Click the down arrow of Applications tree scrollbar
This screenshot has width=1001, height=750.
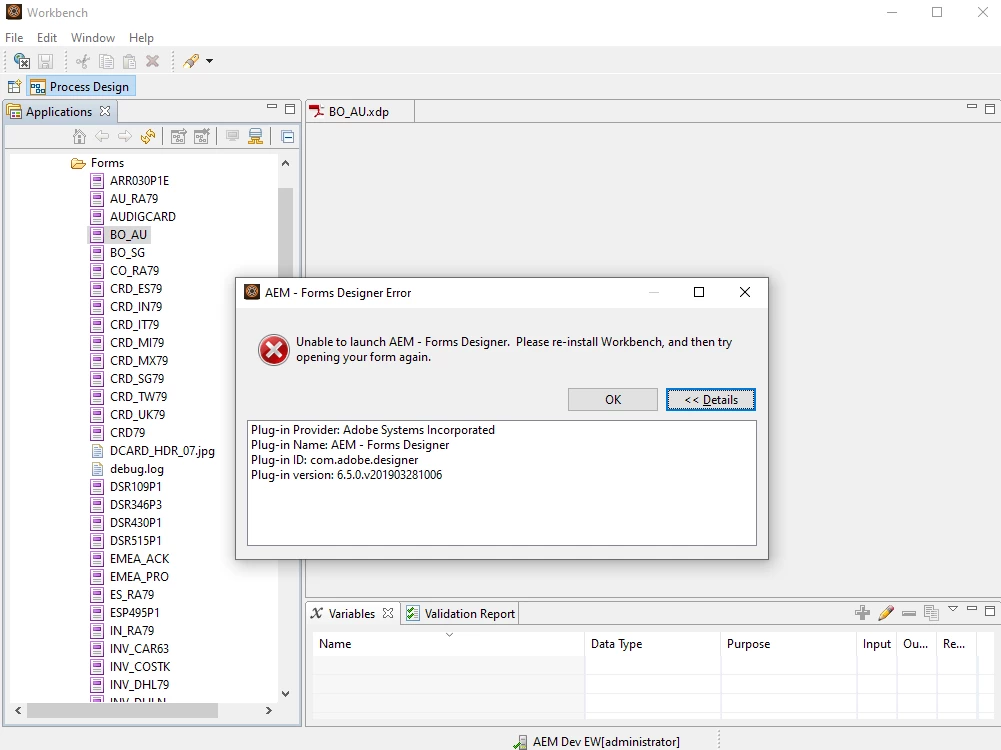(x=285, y=693)
